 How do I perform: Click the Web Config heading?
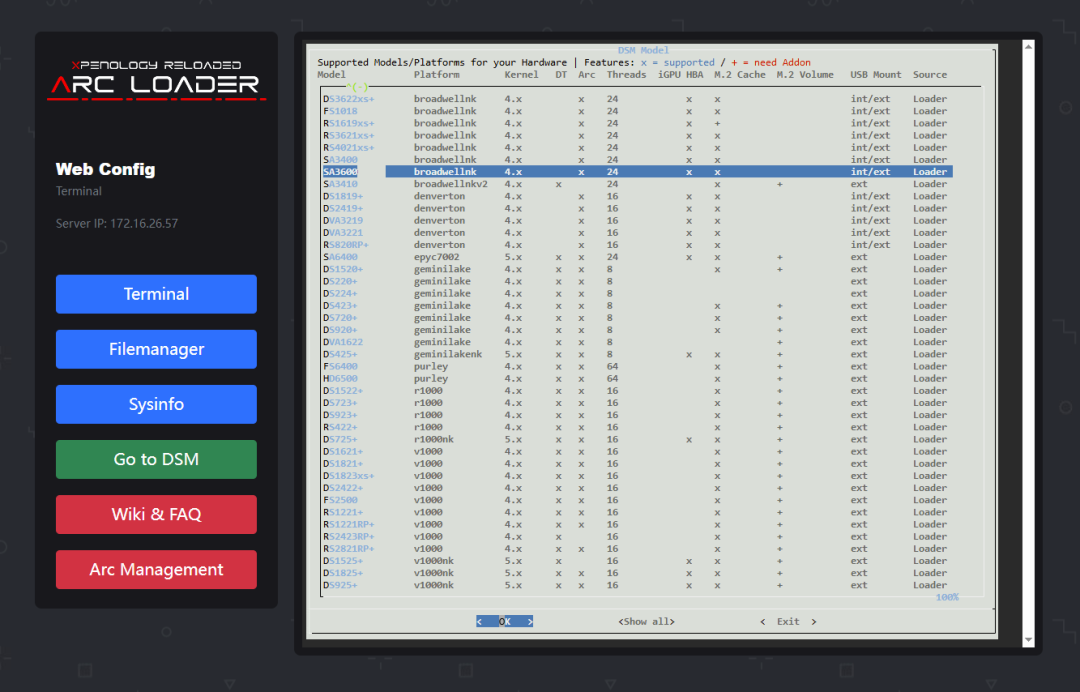[x=105, y=169]
